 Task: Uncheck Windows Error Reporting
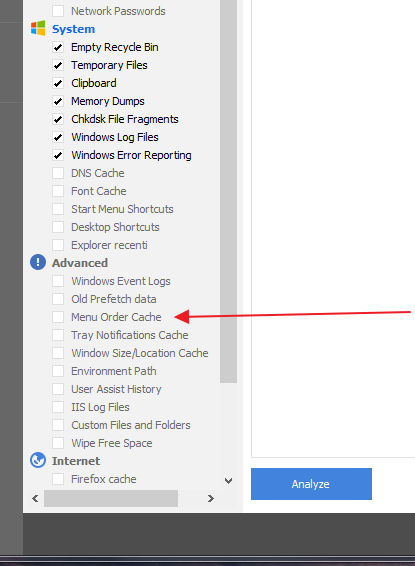coord(58,155)
